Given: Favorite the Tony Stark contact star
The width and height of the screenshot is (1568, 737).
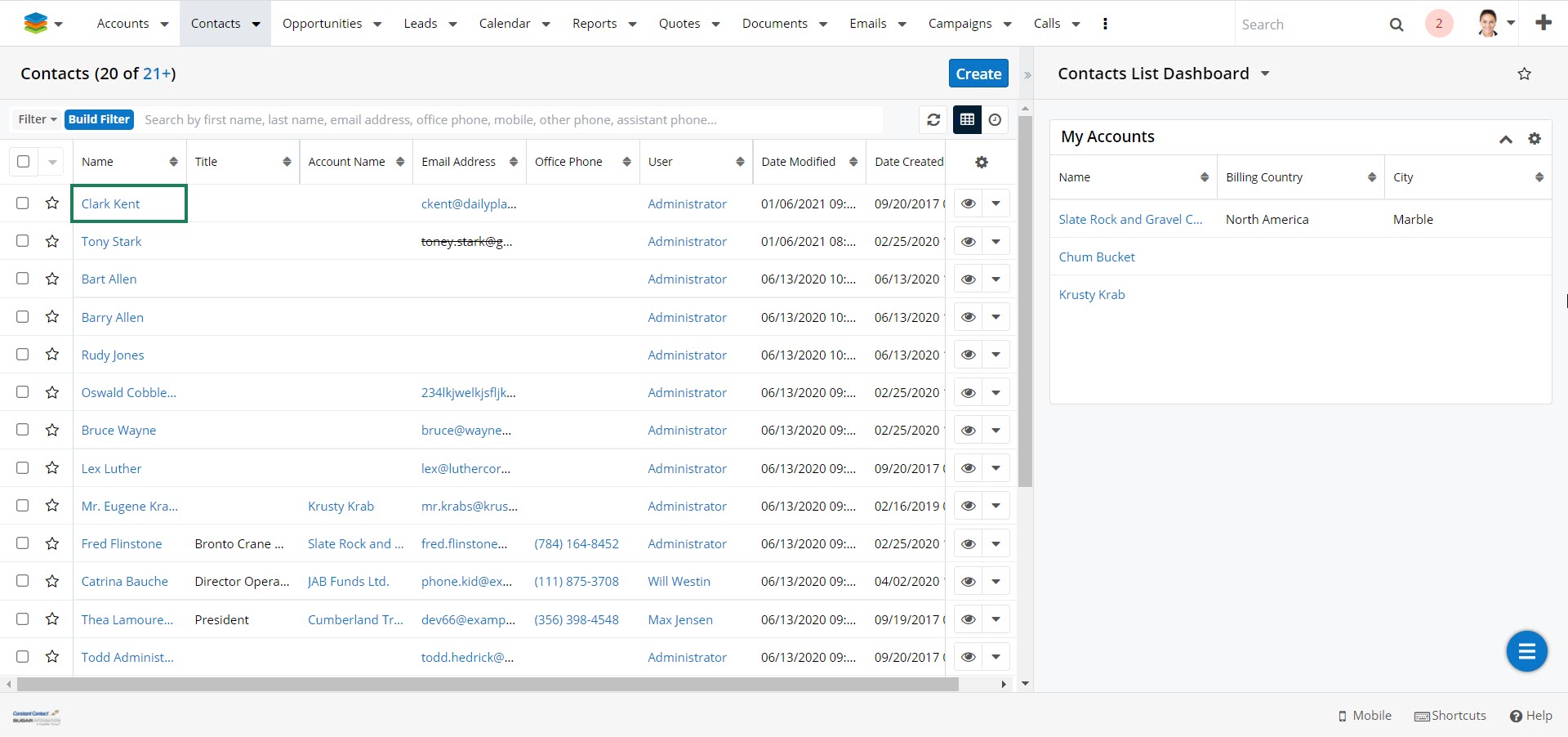Looking at the screenshot, I should point(52,241).
